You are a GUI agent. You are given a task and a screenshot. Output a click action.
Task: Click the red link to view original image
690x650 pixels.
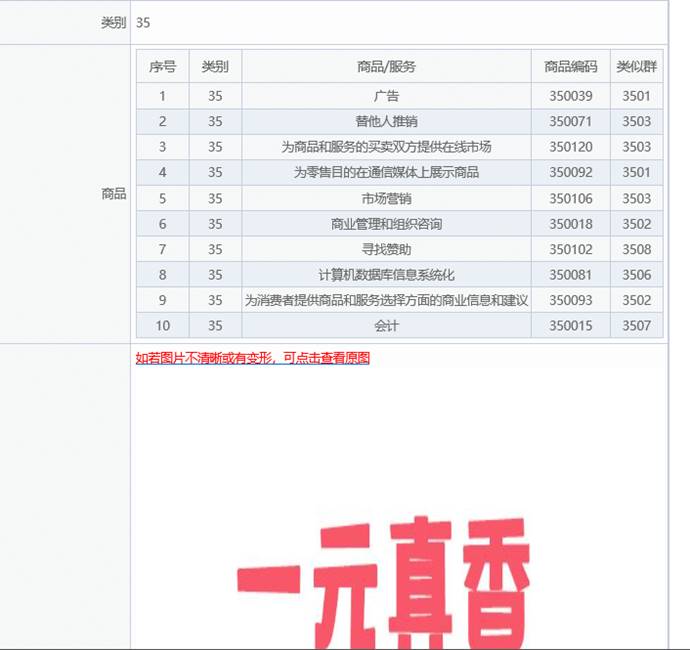252,358
